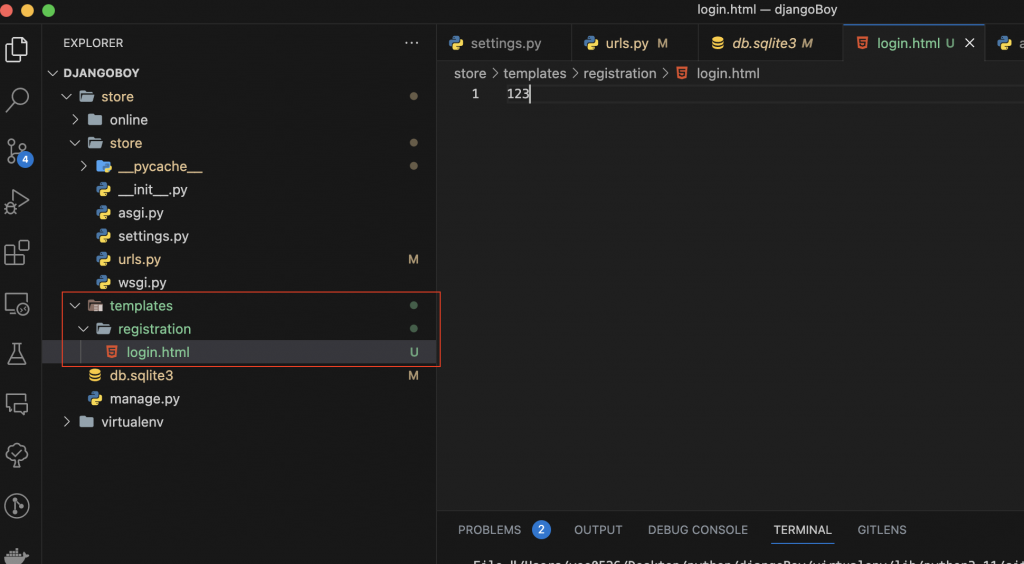This screenshot has height=564, width=1024.
Task: Collapse the inner store folder chevron
Action: coord(74,143)
